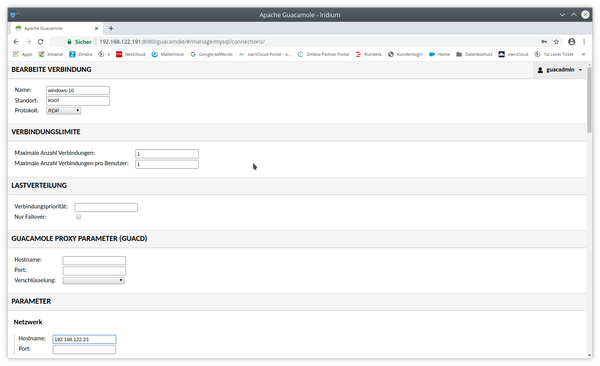Click the Netzwerk Port field
This screenshot has width=600, height=366.
[x=84, y=350]
